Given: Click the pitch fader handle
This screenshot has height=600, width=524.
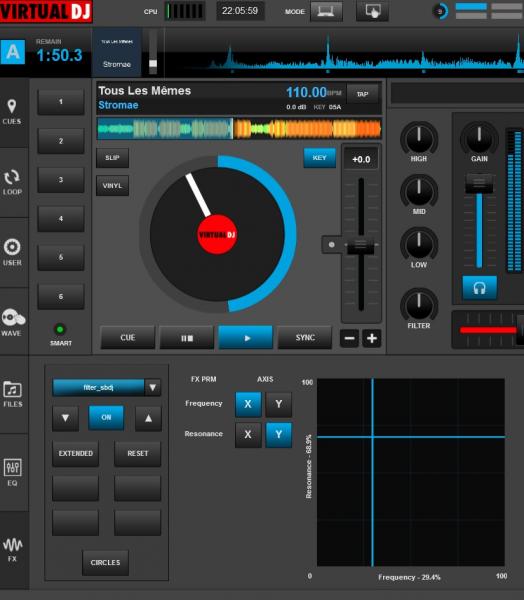Looking at the screenshot, I should pos(360,245).
